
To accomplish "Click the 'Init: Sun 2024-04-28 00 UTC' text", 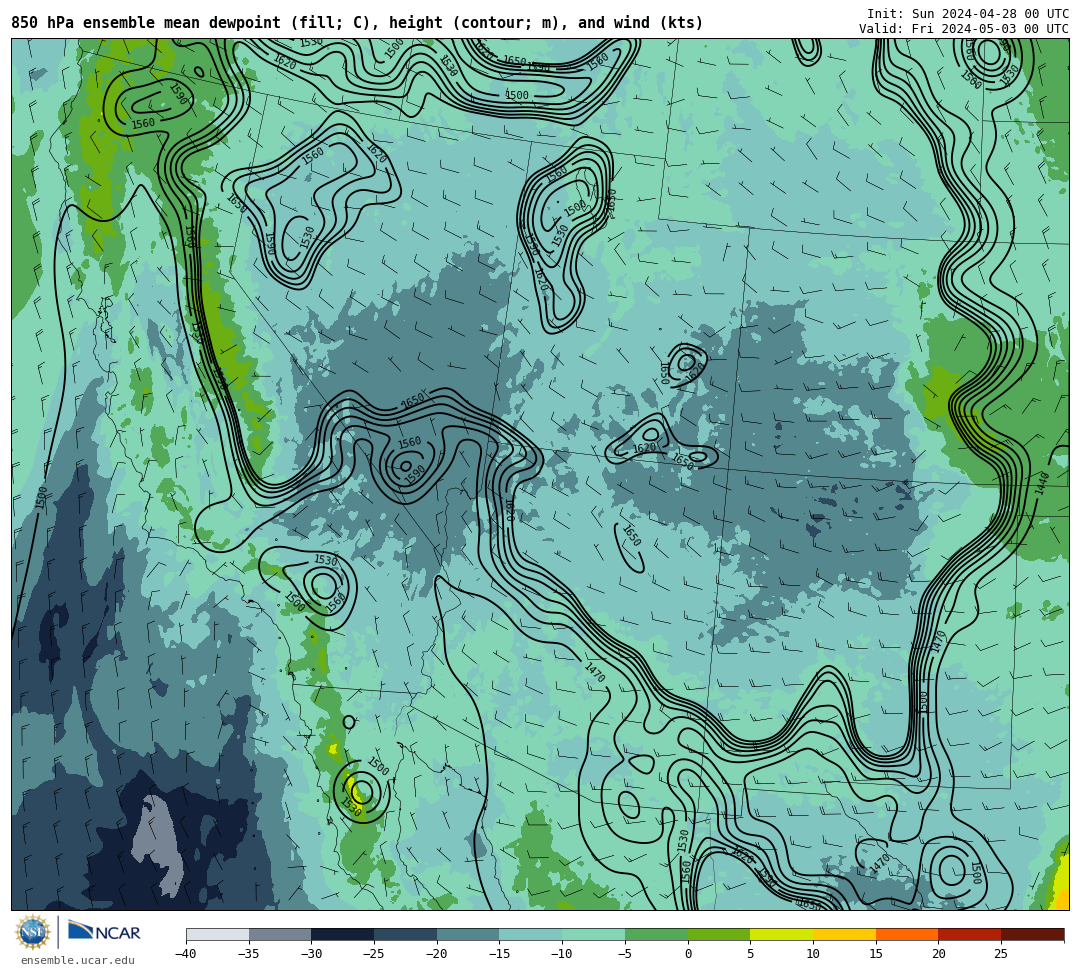I will tap(968, 14).
